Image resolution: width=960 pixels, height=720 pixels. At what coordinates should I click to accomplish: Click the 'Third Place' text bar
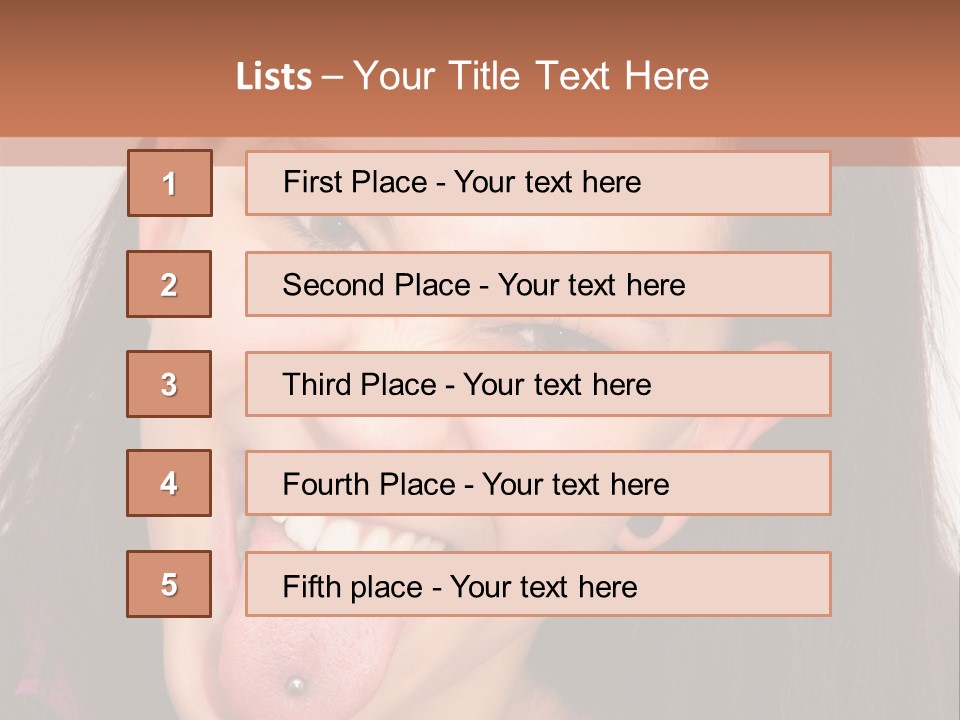[x=538, y=384]
